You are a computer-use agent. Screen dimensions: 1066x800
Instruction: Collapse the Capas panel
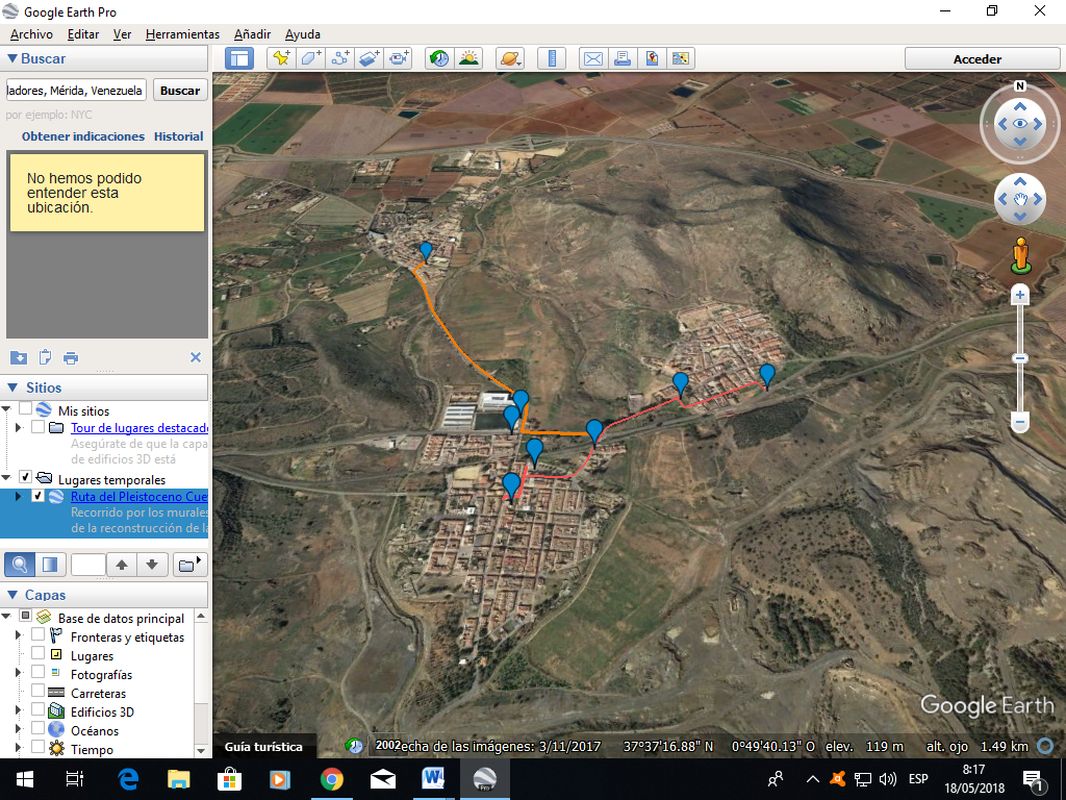12,595
